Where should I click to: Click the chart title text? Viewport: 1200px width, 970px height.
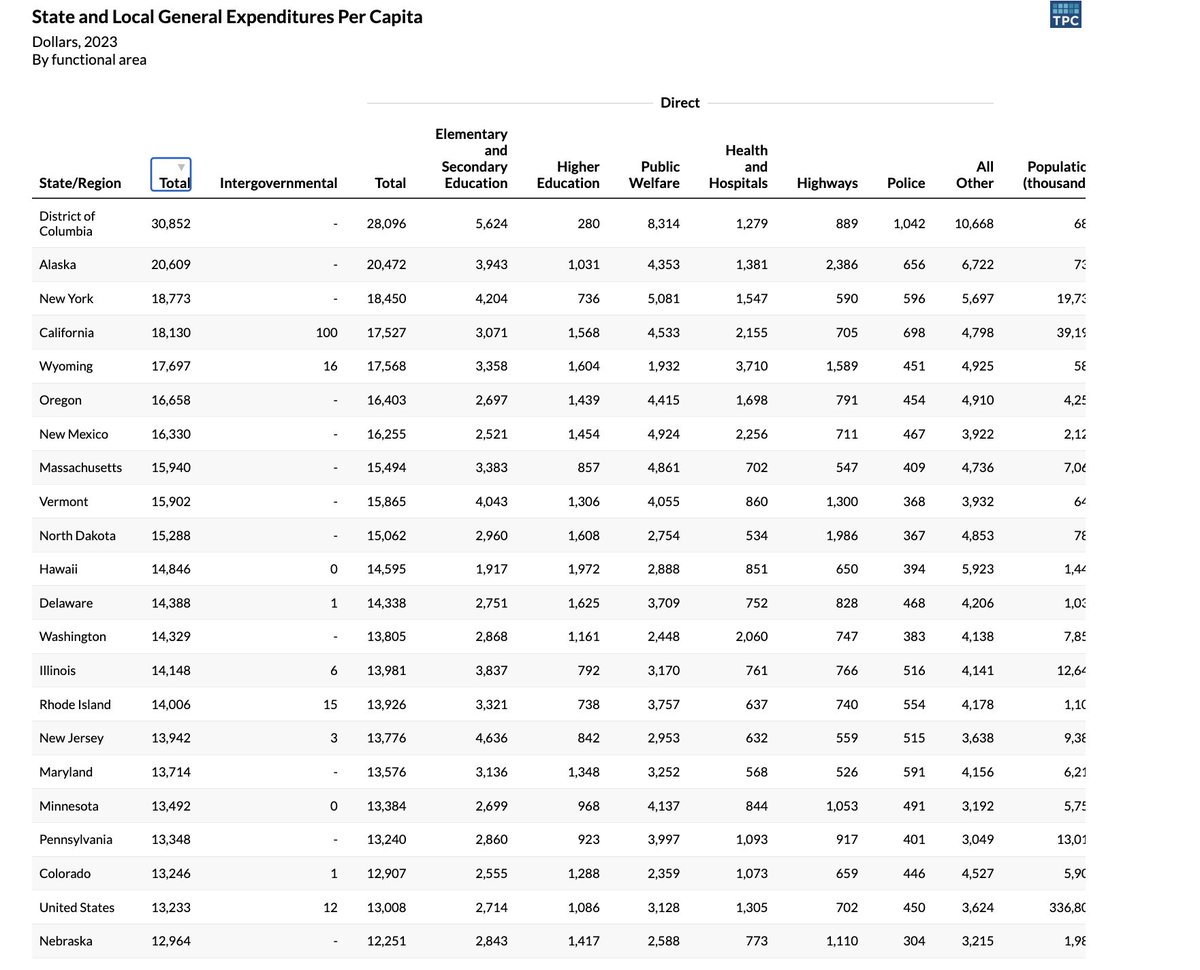point(227,17)
